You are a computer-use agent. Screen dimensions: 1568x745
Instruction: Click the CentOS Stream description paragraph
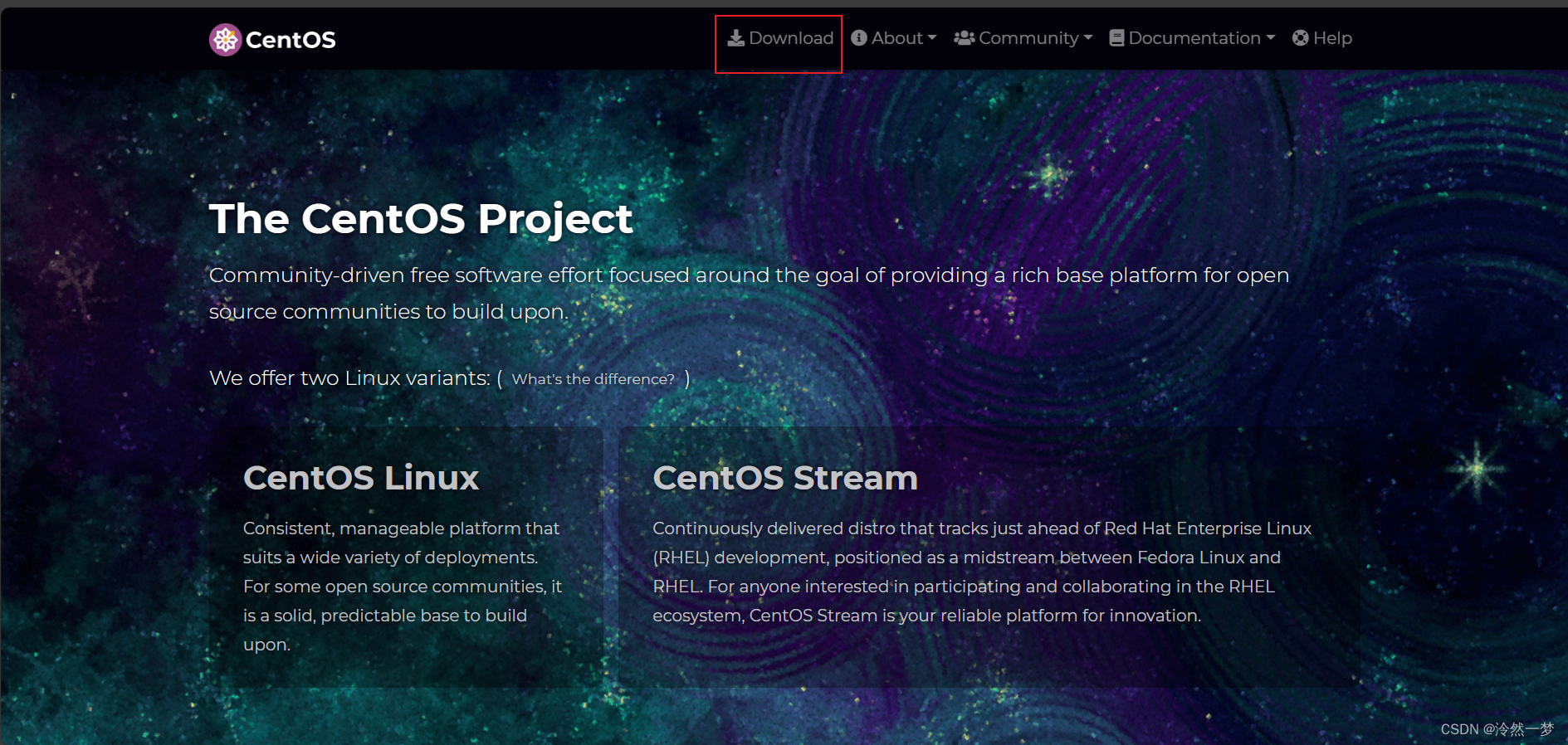point(982,572)
